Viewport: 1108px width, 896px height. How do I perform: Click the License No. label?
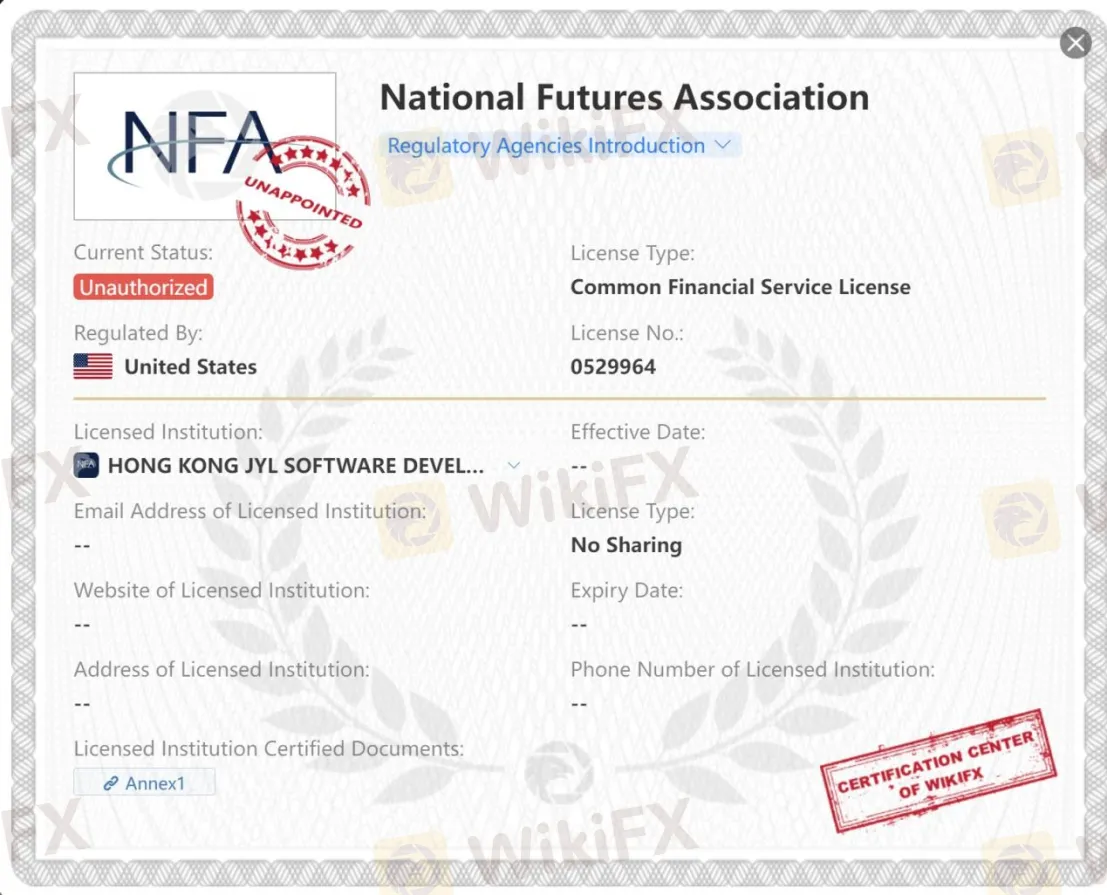click(x=627, y=333)
